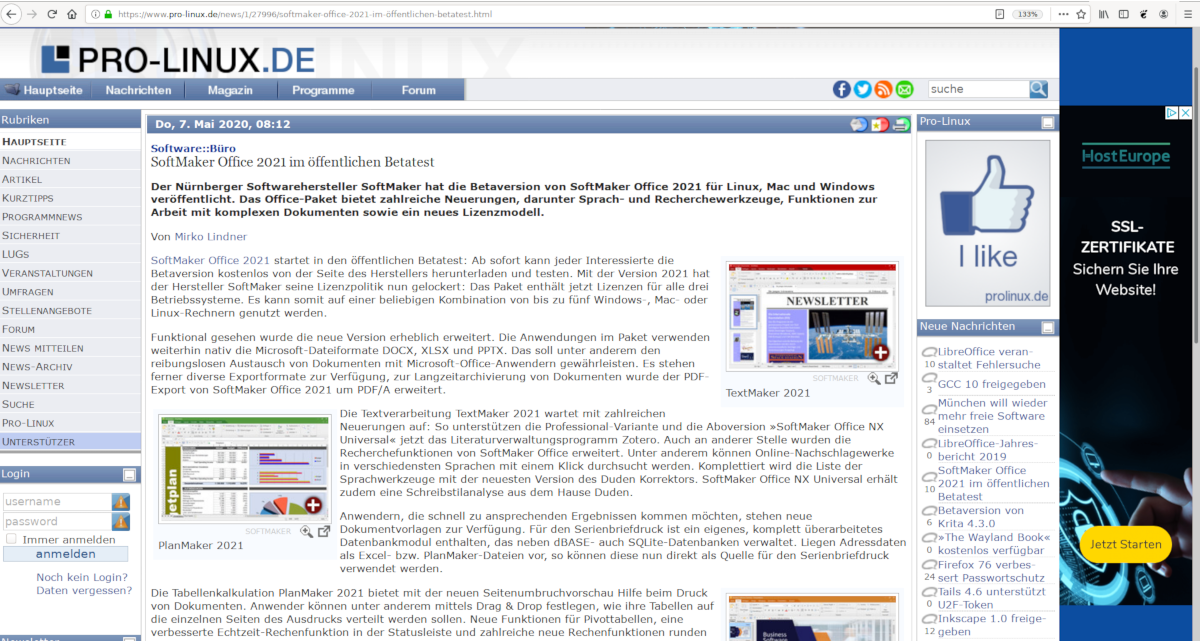
Task: Click the browser address bar URL
Action: pyautogui.click(x=305, y=14)
